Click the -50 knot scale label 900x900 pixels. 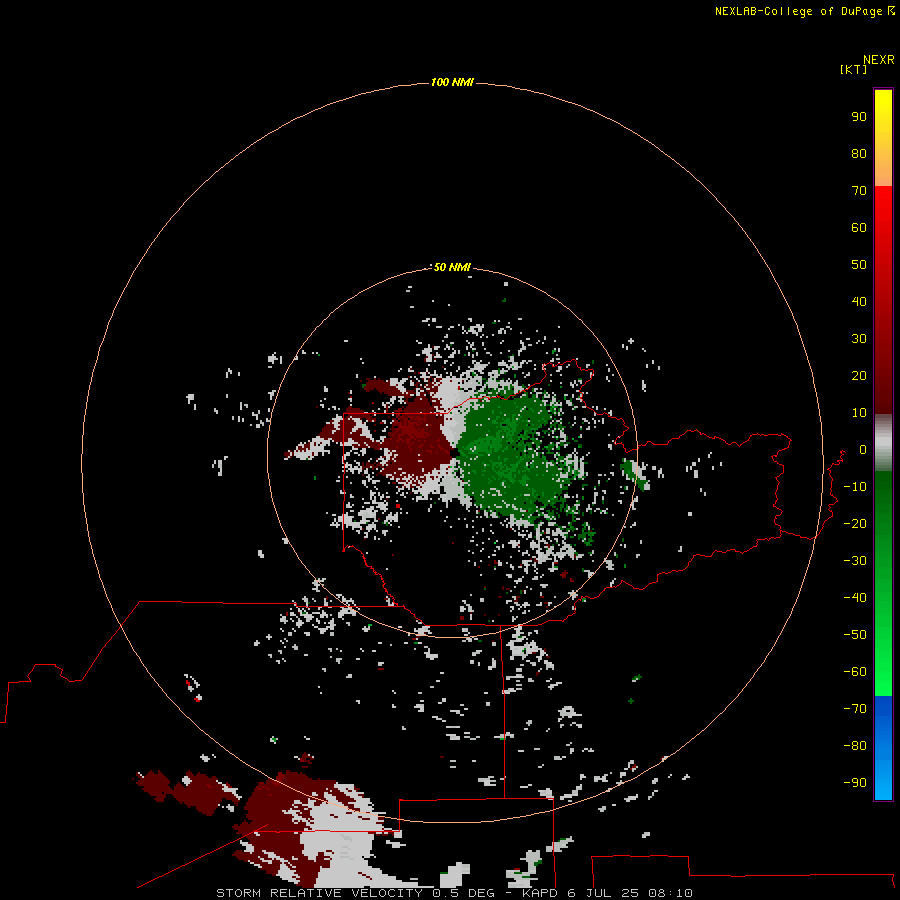(x=855, y=635)
